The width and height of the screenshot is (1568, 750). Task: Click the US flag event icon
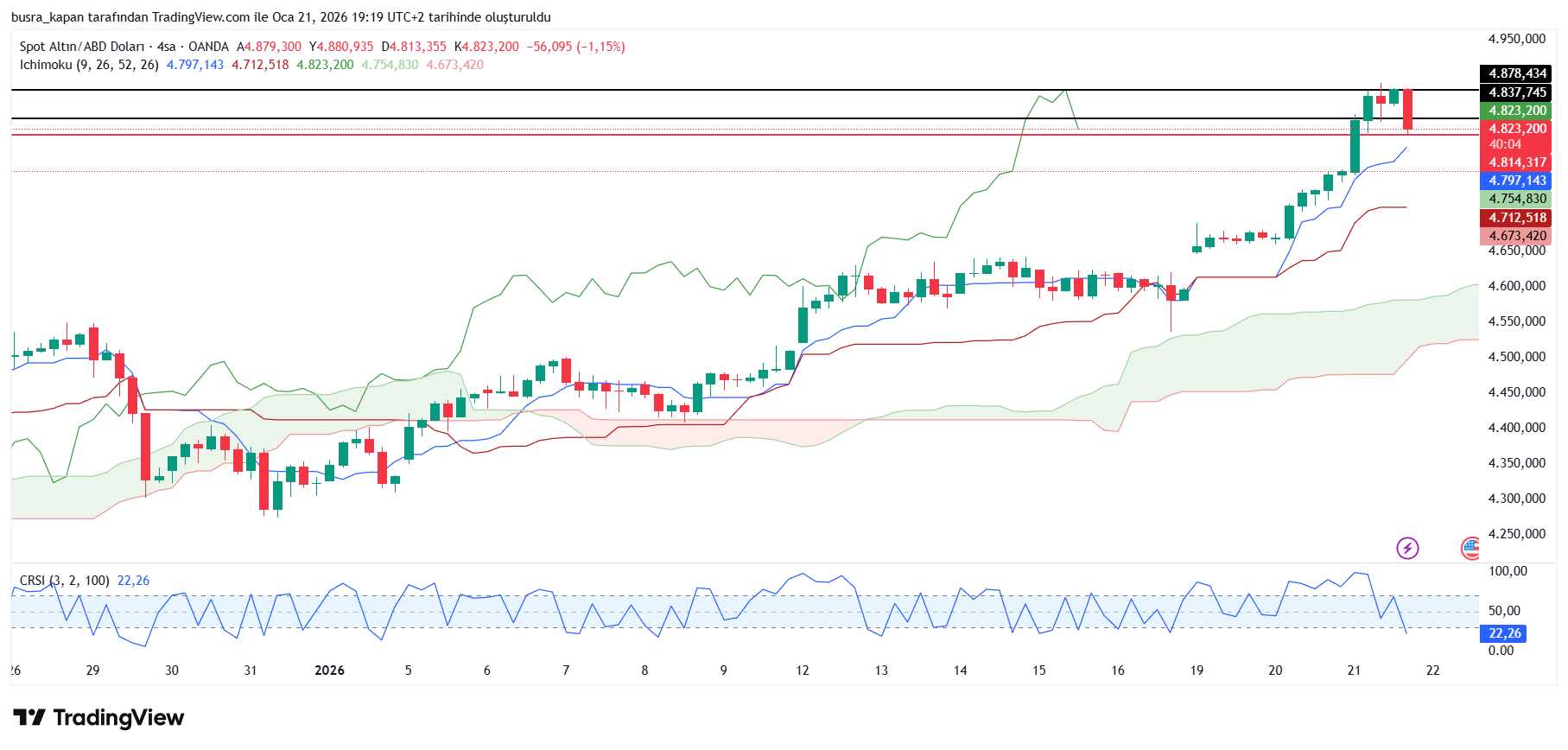(x=1470, y=548)
